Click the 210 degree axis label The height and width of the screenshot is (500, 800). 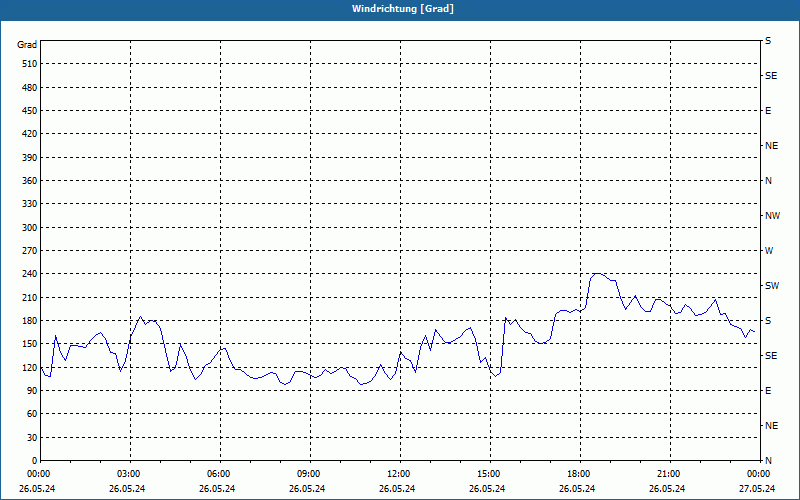(30, 297)
